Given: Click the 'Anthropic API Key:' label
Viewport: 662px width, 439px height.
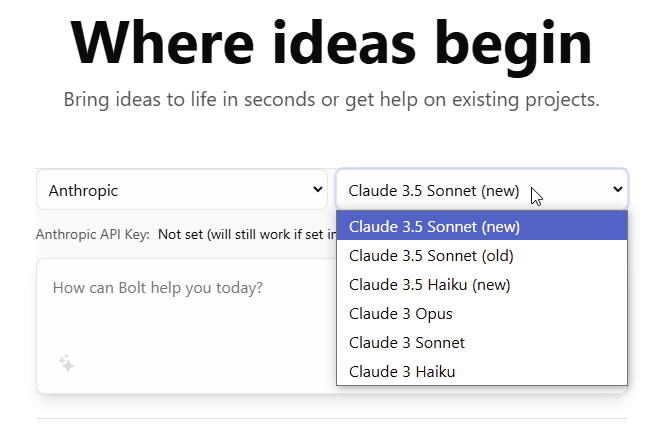Looking at the screenshot, I should pos(92,234).
